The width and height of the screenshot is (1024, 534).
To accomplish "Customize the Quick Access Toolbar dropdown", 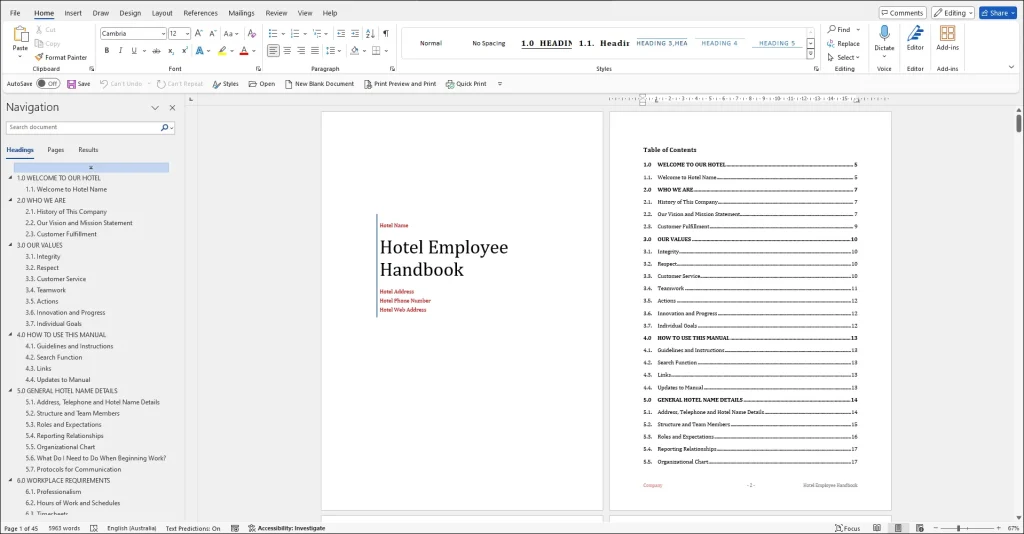I will [500, 84].
